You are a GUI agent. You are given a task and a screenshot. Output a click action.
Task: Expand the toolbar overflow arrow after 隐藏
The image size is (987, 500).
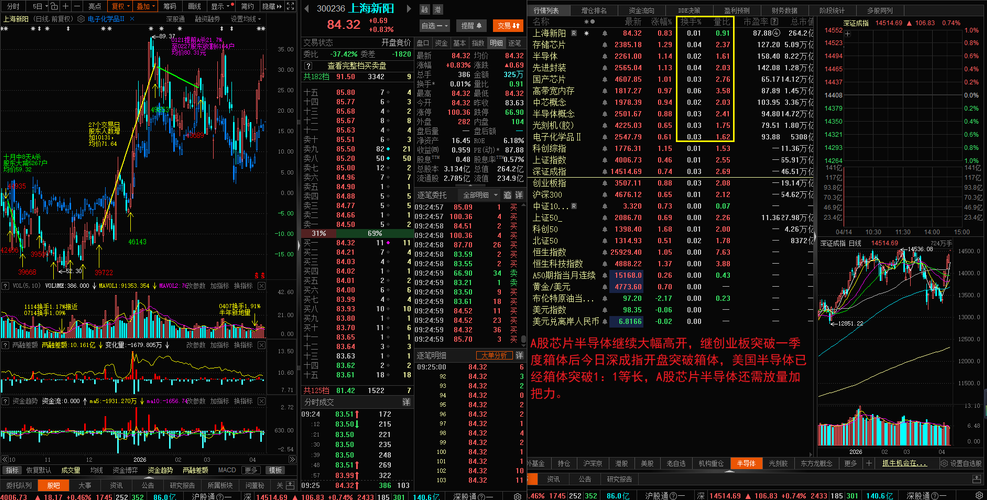coord(279,6)
